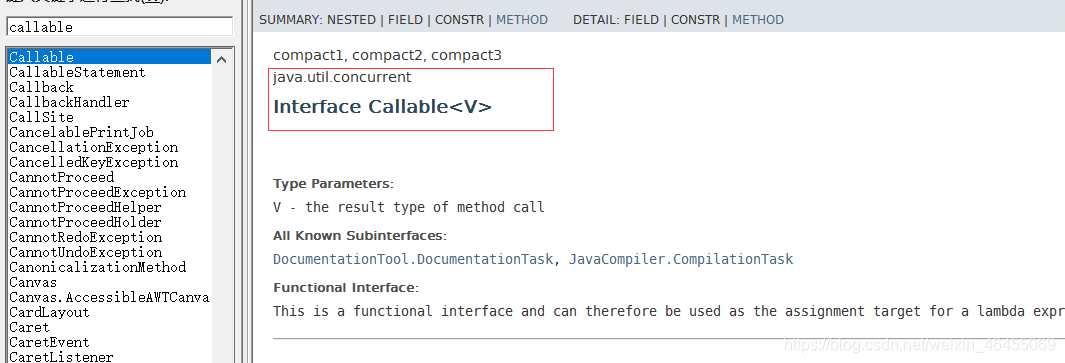Click the list scrollbar up arrow

pos(221,59)
